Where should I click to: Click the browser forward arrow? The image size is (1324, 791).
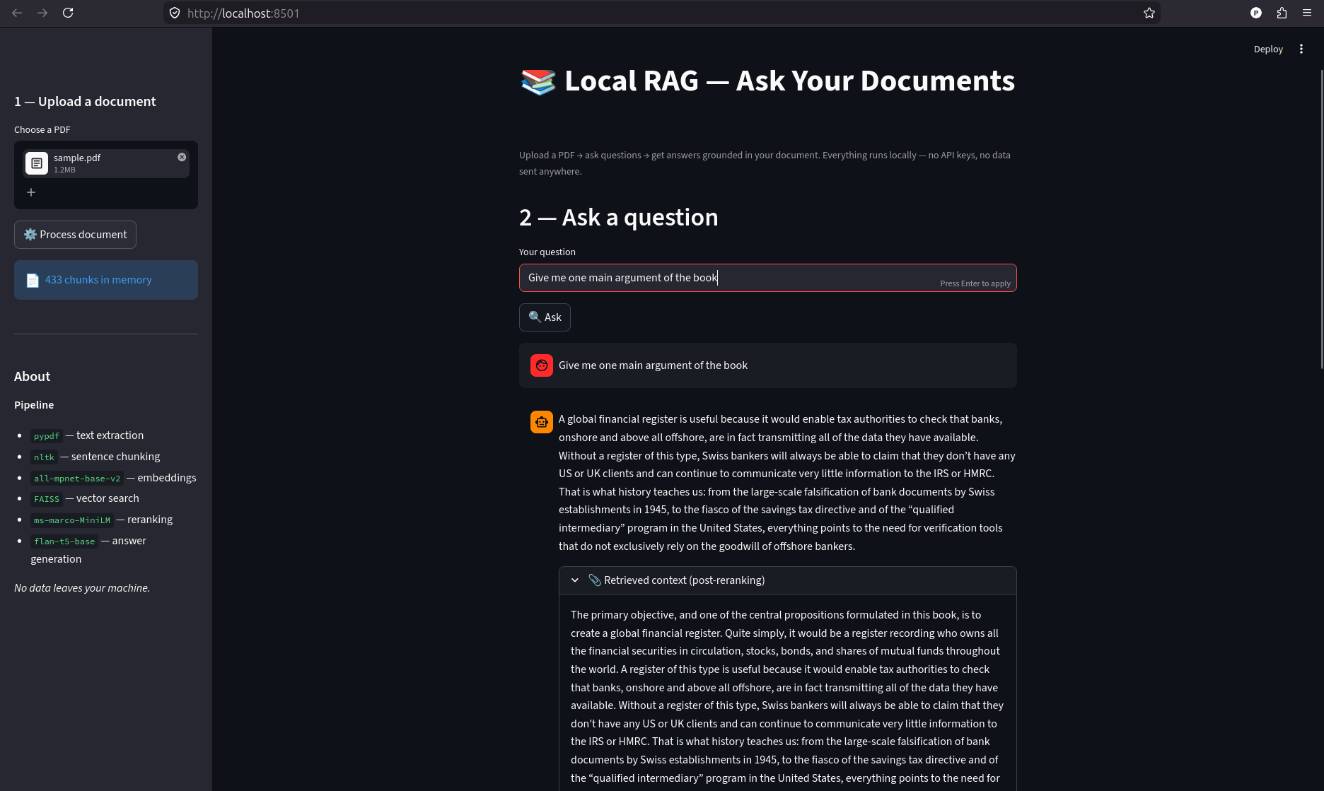point(42,13)
